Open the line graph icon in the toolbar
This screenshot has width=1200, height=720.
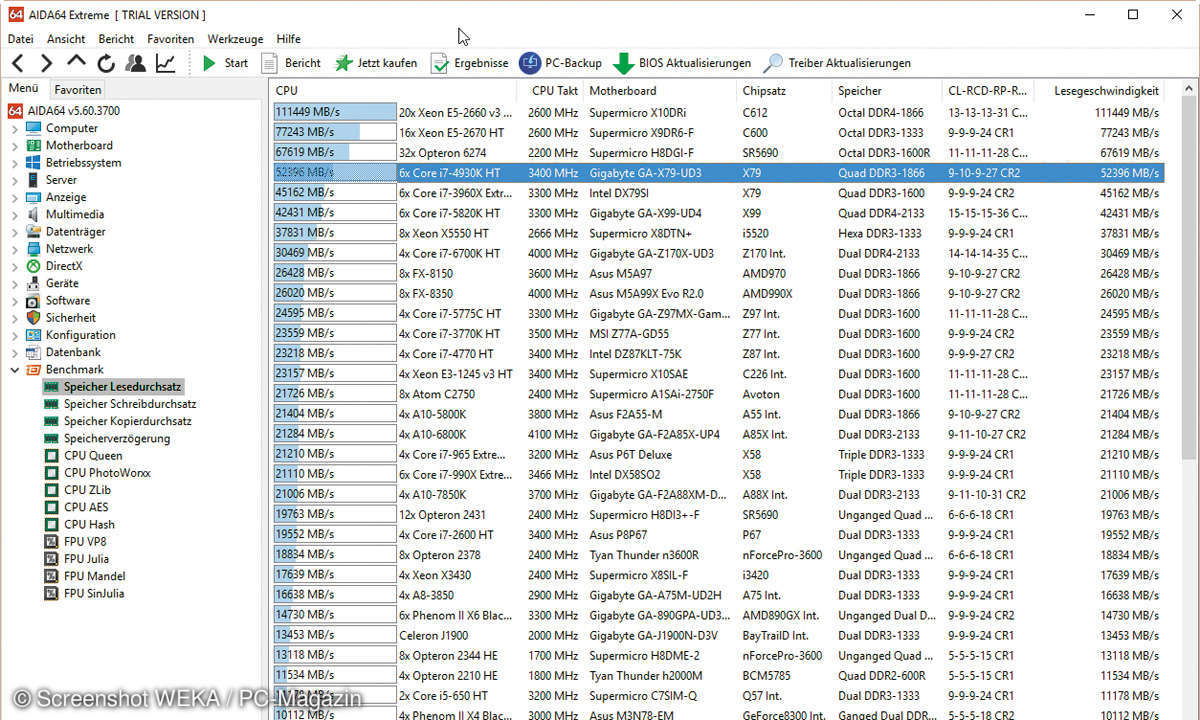pos(166,63)
